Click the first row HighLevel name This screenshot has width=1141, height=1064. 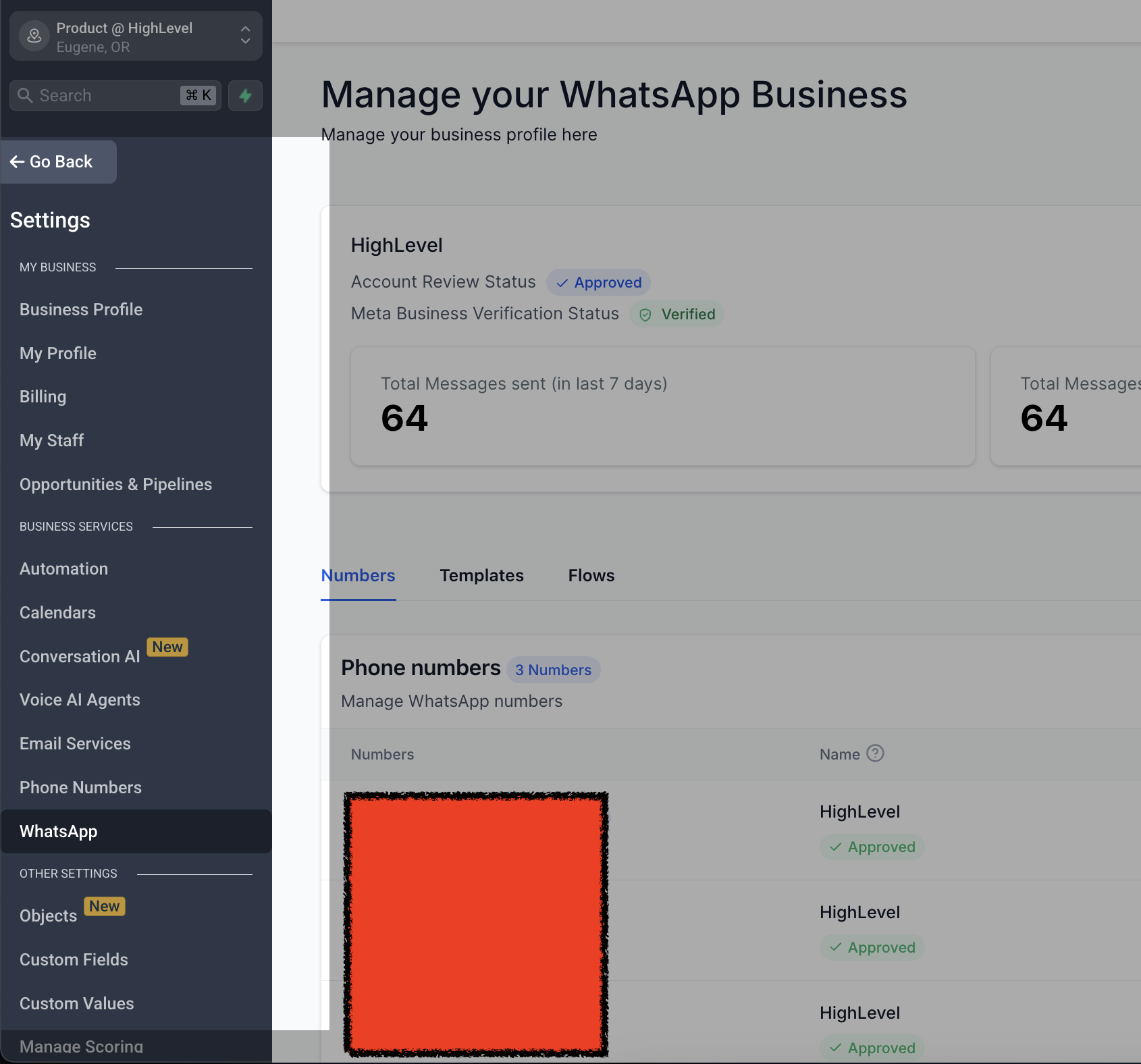click(x=860, y=812)
